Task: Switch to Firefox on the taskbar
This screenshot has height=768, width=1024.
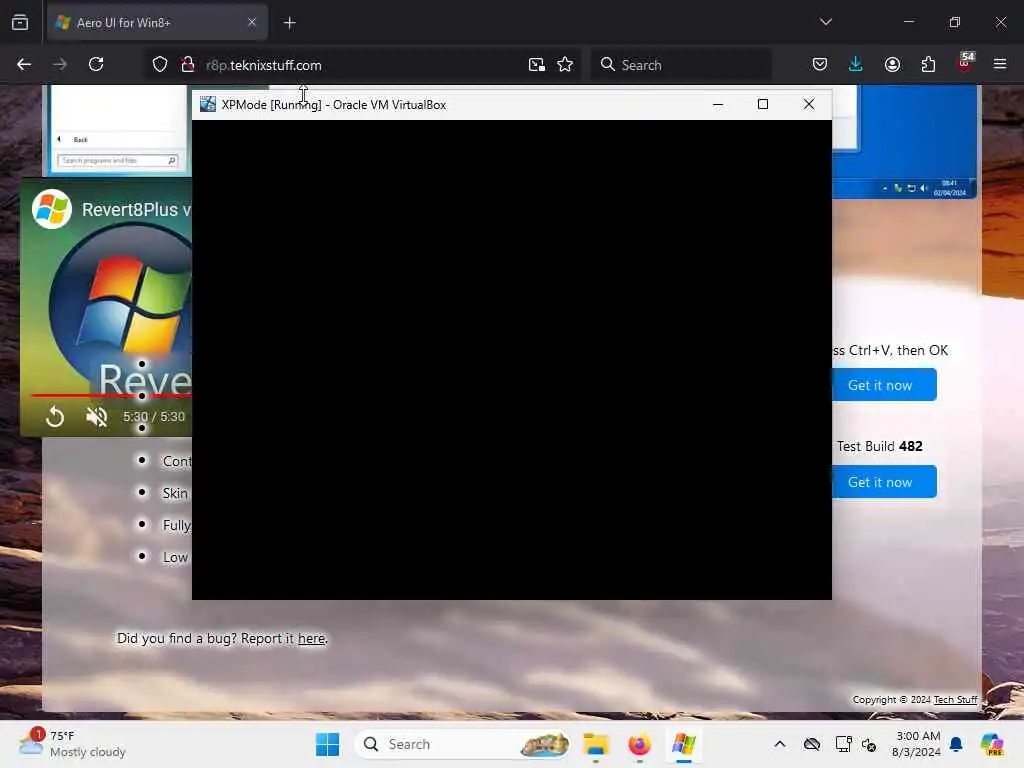Action: (639, 744)
